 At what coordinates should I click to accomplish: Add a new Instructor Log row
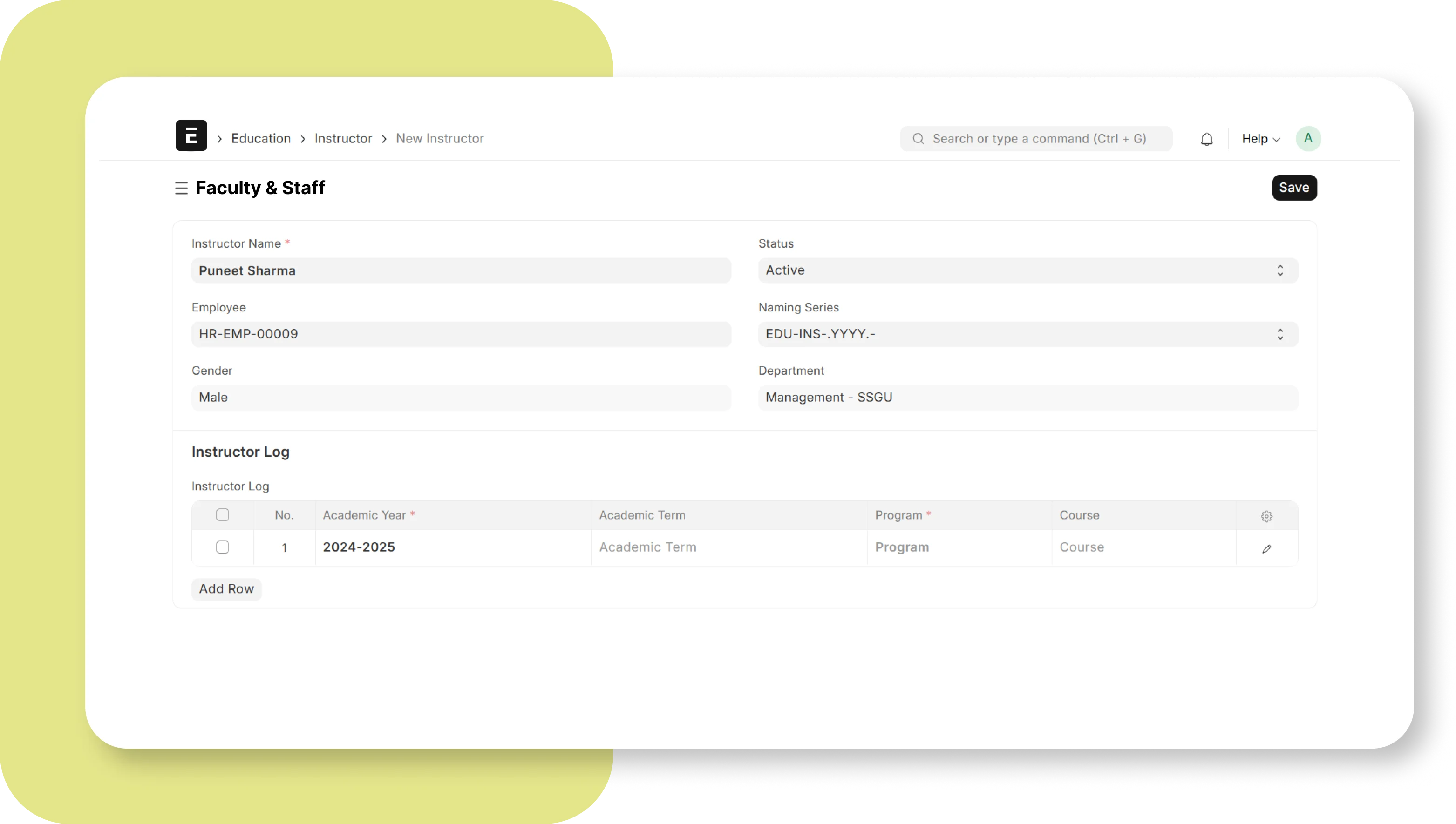pos(226,588)
